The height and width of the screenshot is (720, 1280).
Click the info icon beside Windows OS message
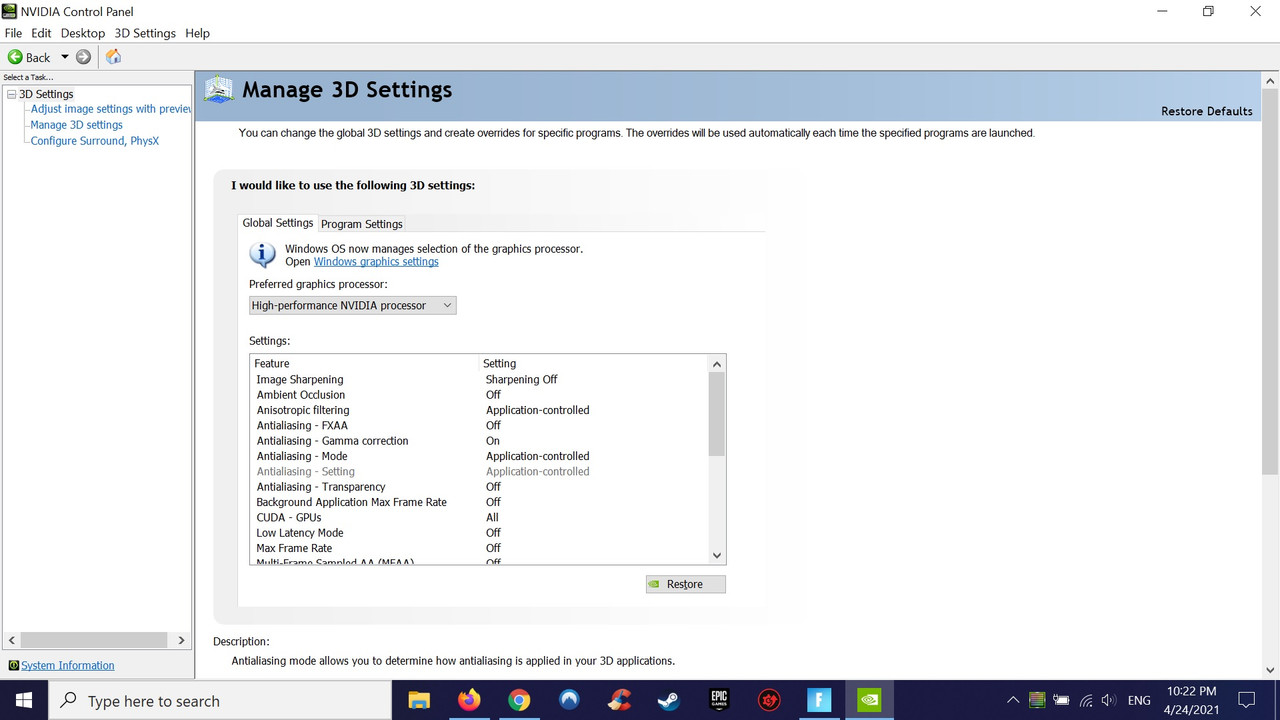point(262,254)
